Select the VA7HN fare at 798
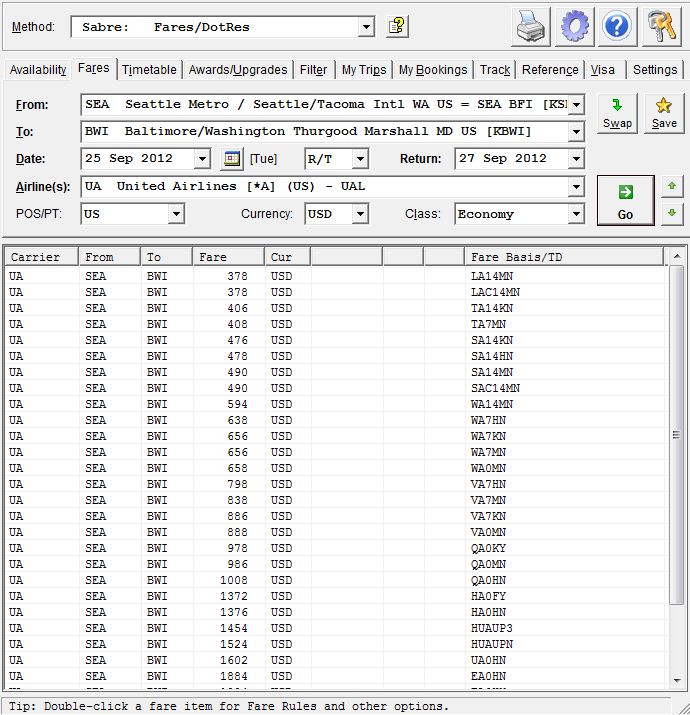Image resolution: width=690 pixels, height=715 pixels. (335, 484)
